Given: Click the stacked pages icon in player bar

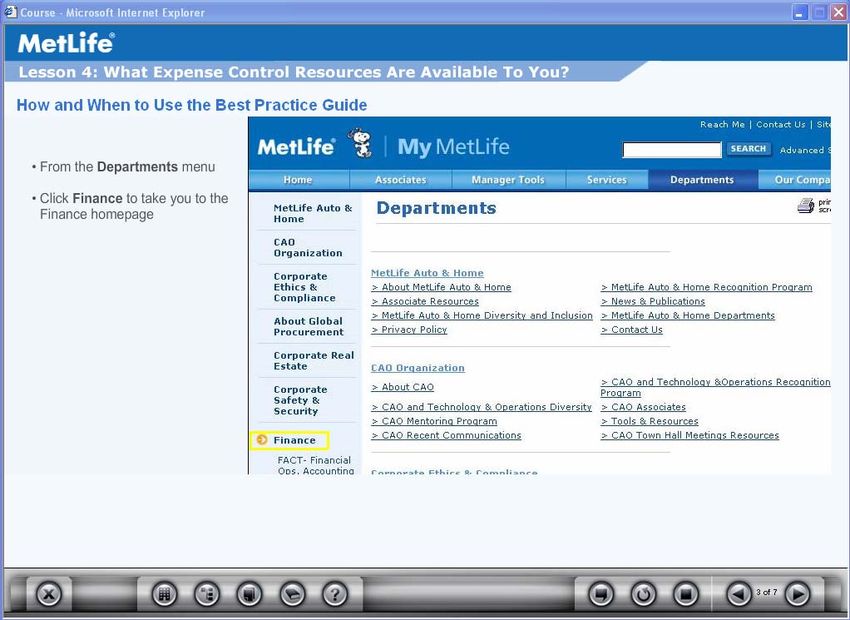Looking at the screenshot, I should pos(249,595).
